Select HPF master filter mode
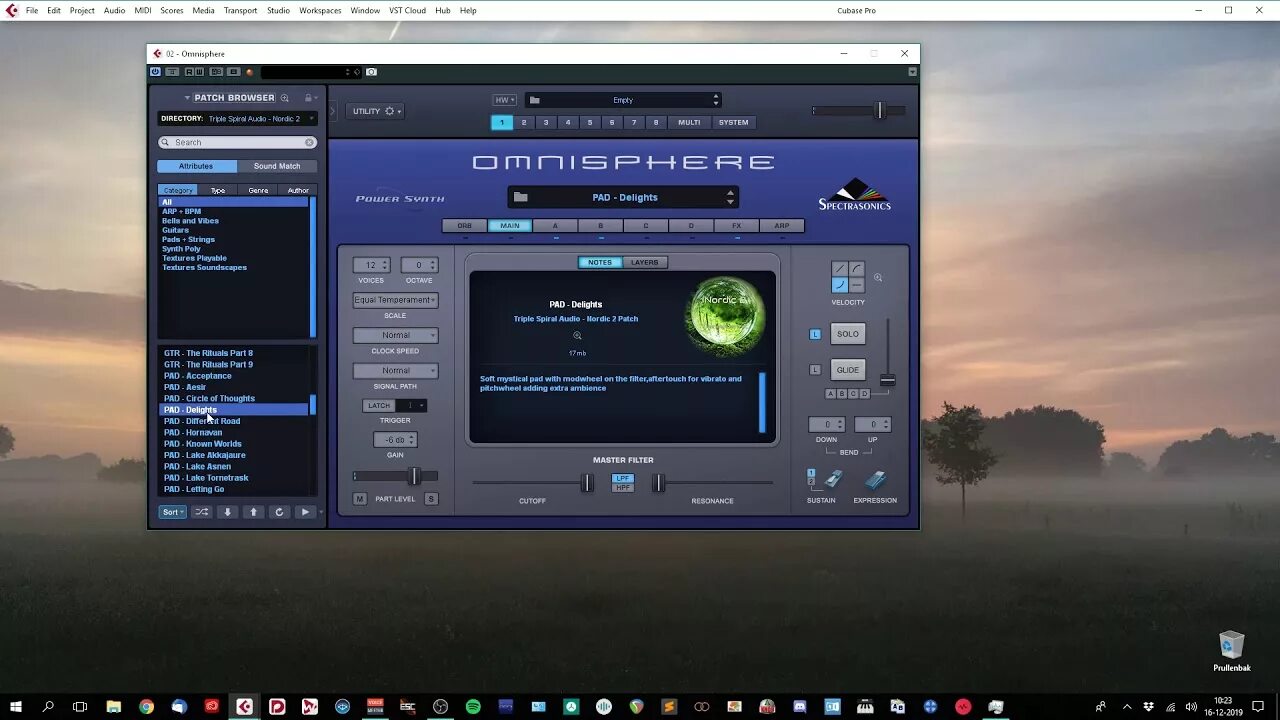 (623, 488)
